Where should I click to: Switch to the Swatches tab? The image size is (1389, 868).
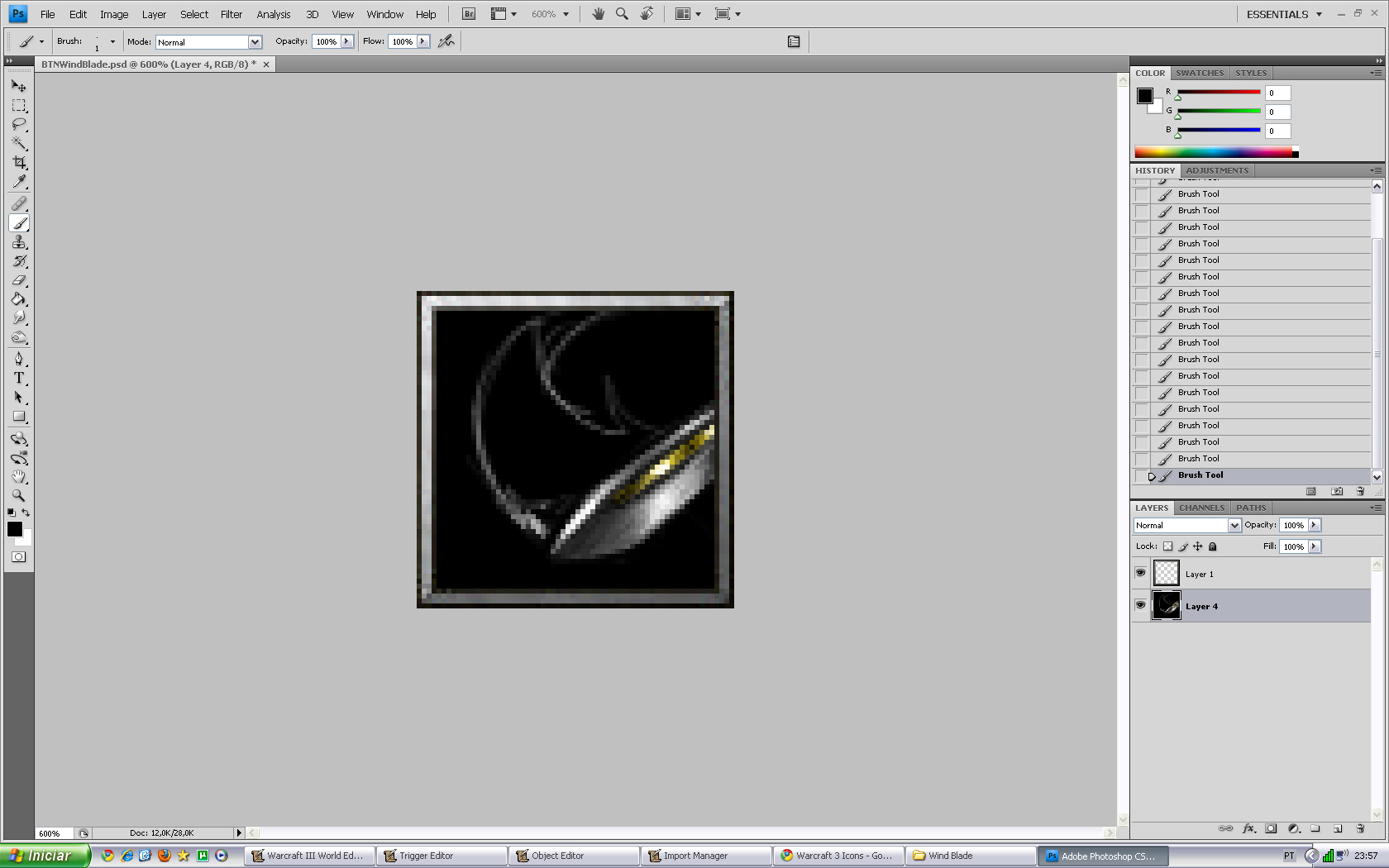click(x=1200, y=73)
